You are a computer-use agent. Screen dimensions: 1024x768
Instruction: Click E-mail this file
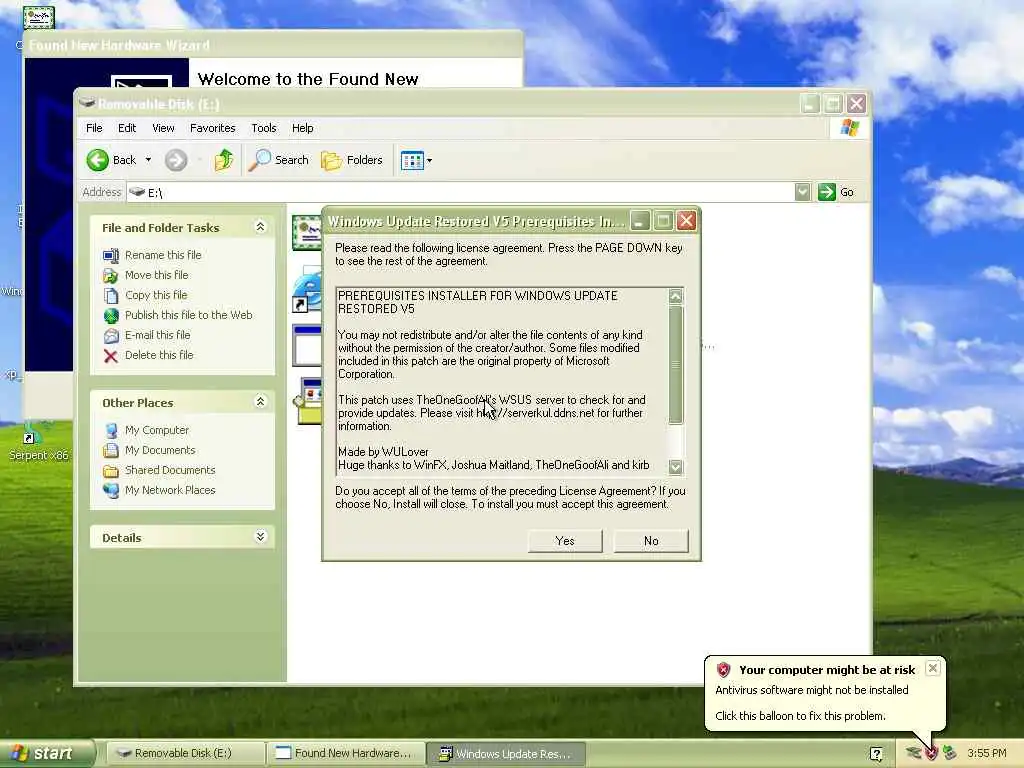157,335
